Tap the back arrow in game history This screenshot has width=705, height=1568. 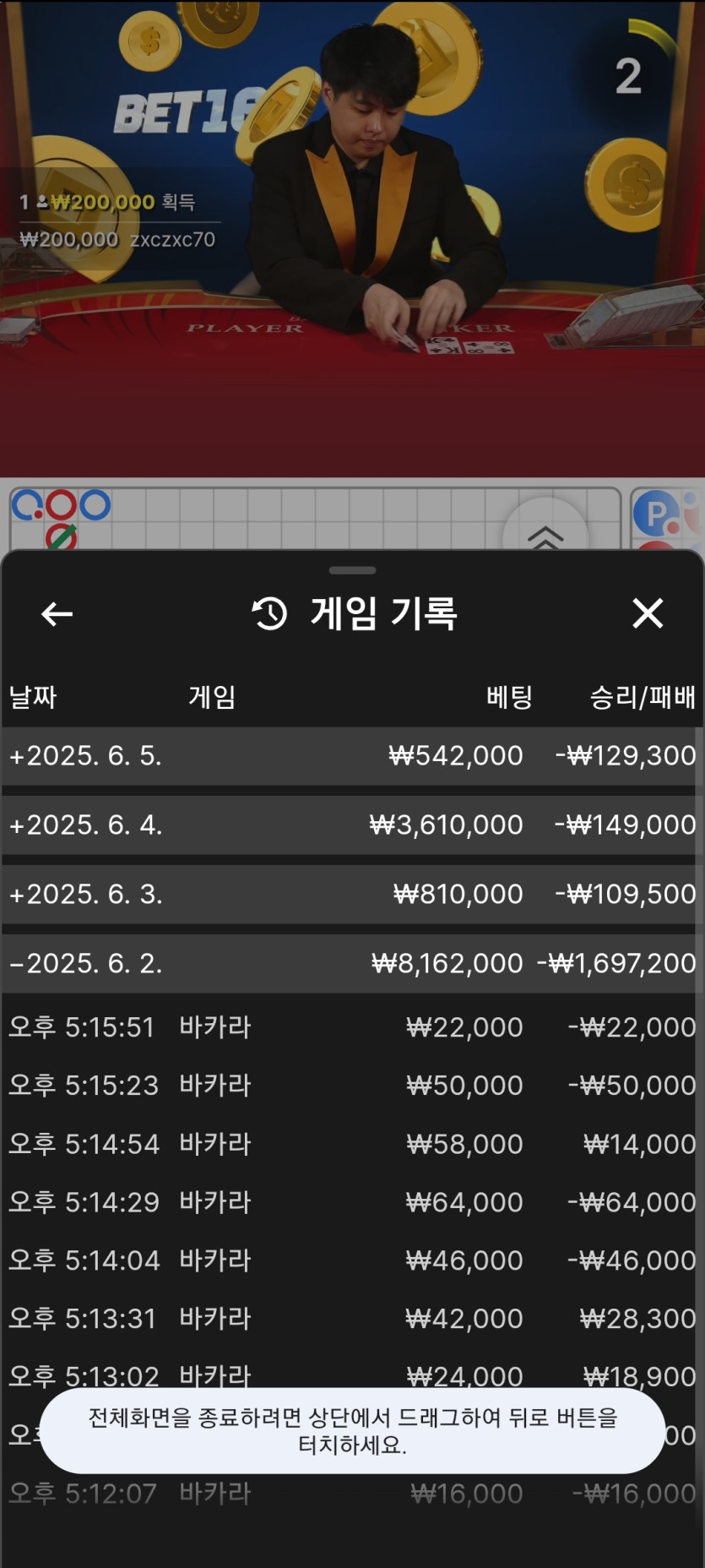(57, 614)
